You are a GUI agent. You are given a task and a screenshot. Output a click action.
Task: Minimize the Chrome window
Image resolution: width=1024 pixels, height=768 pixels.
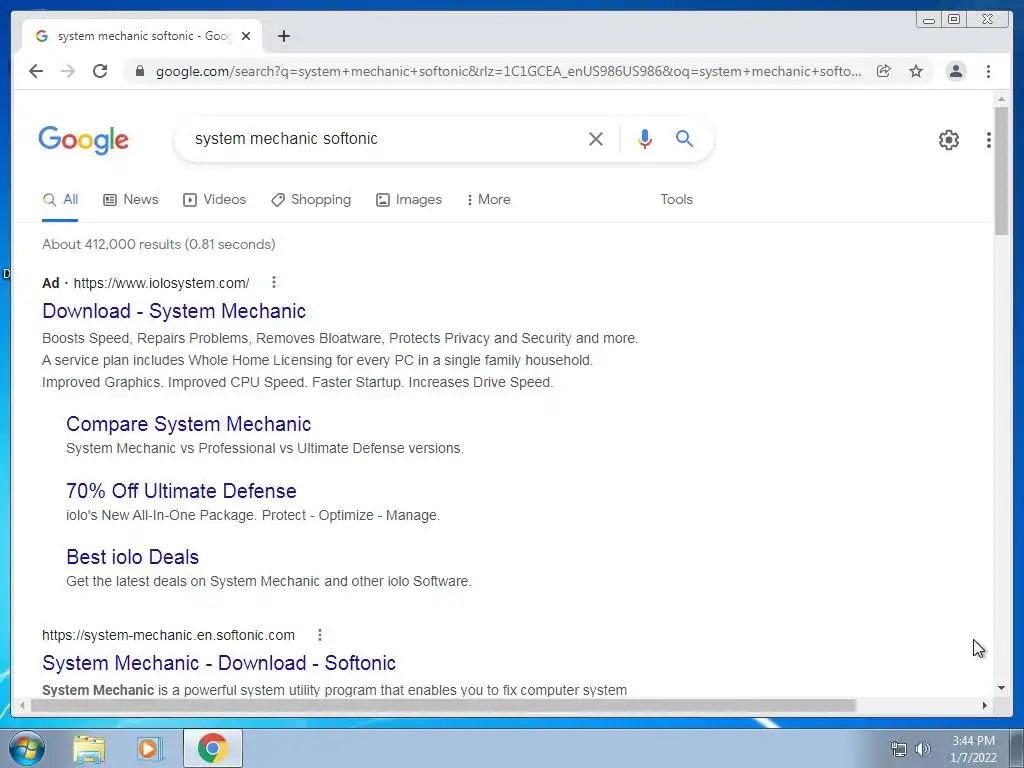928,20
